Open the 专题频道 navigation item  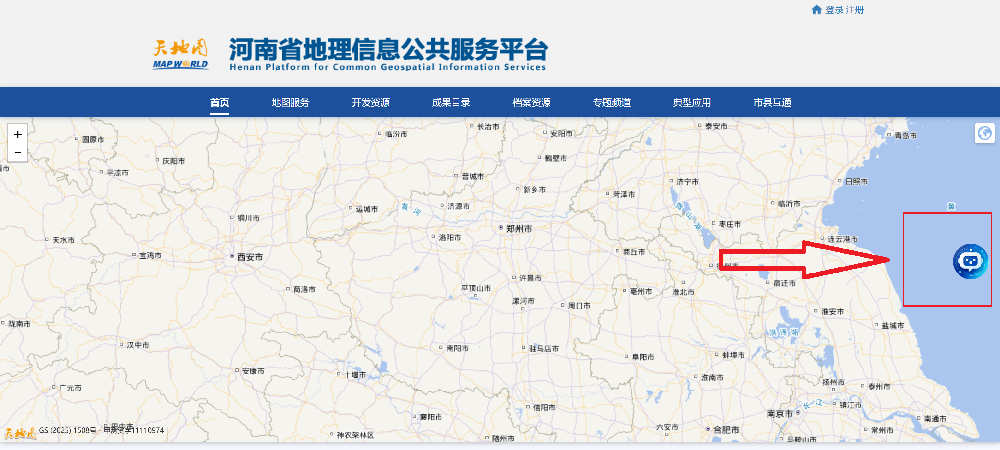coord(612,103)
